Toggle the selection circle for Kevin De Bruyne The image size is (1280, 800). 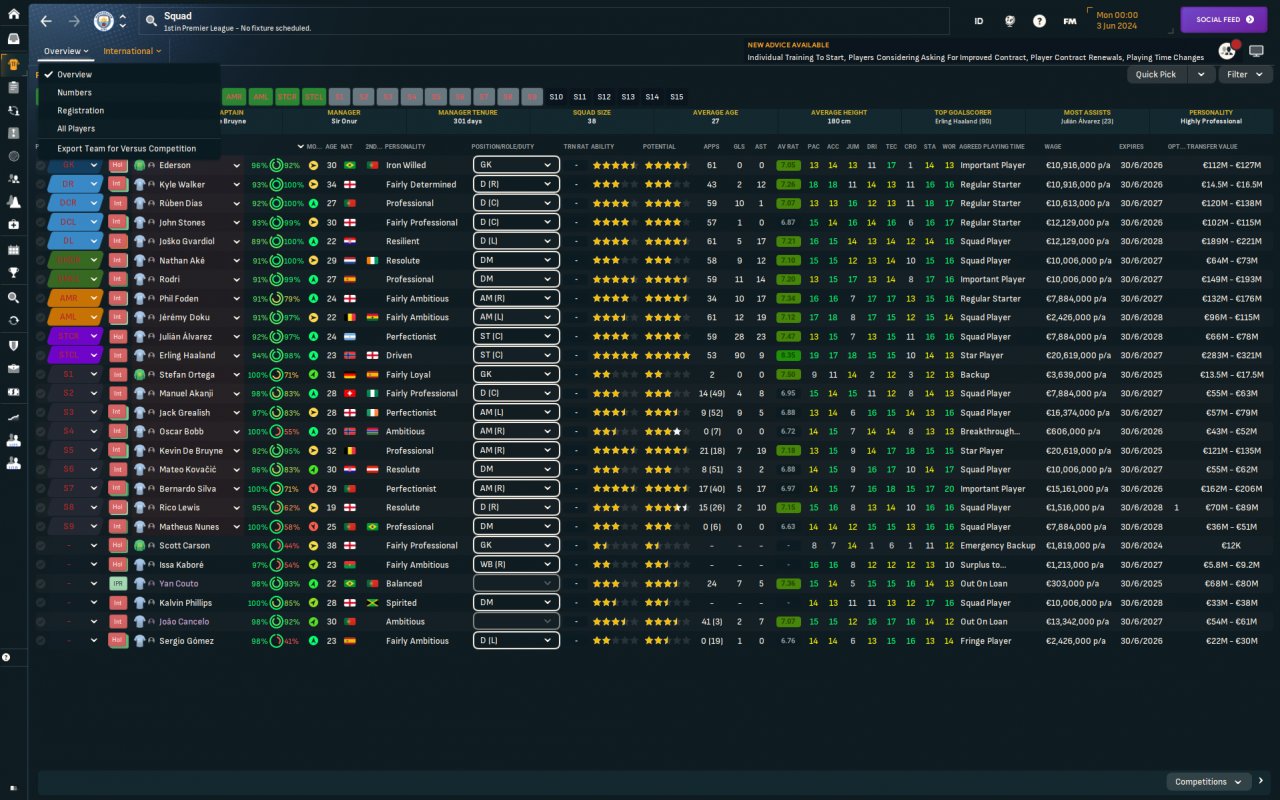[41, 450]
